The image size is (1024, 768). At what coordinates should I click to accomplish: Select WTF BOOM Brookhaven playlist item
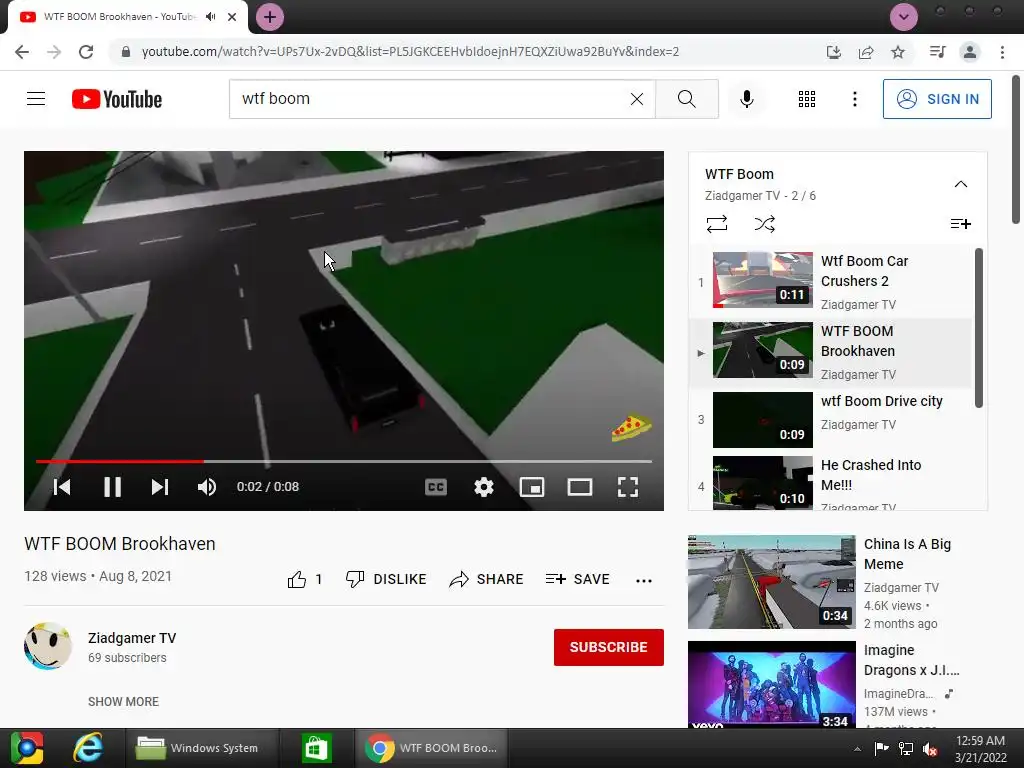(830, 351)
